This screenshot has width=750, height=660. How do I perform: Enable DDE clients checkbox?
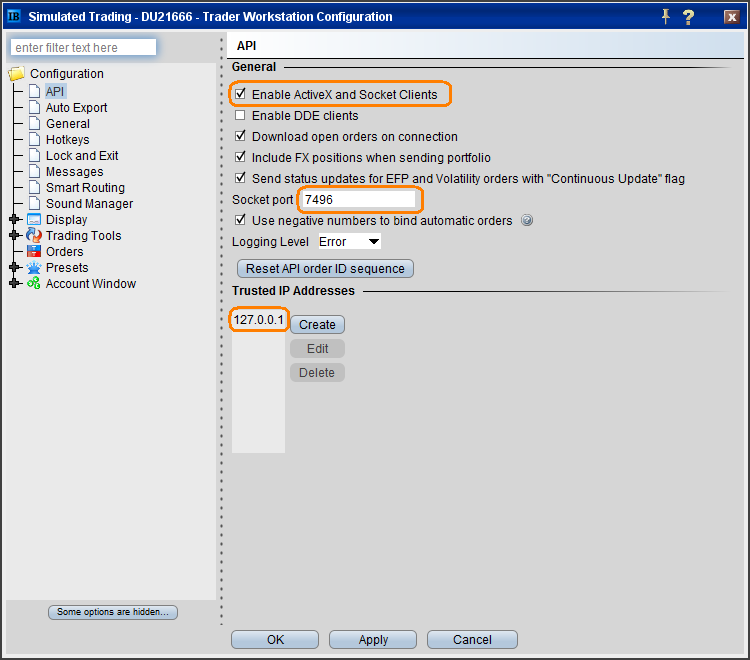(x=240, y=115)
